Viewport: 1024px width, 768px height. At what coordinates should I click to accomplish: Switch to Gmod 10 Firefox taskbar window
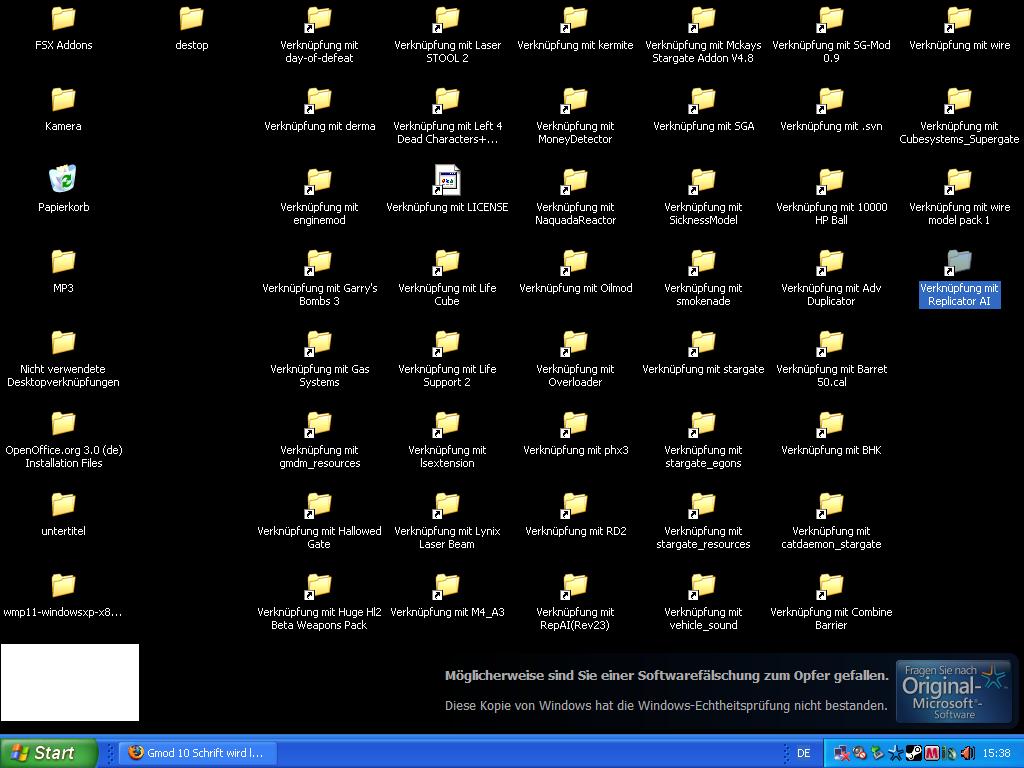click(196, 753)
